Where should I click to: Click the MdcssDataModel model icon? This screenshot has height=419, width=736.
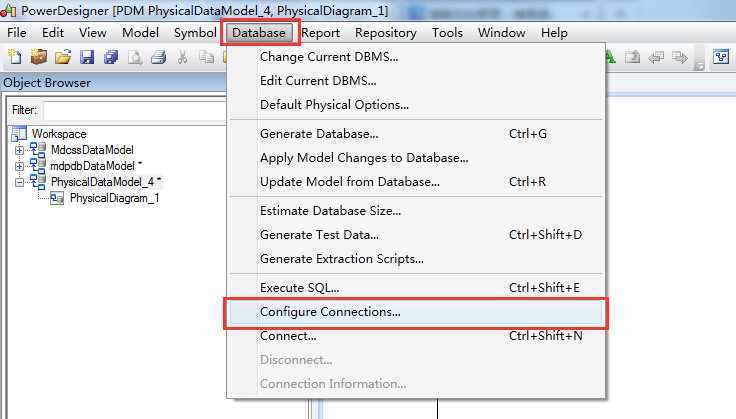point(38,150)
